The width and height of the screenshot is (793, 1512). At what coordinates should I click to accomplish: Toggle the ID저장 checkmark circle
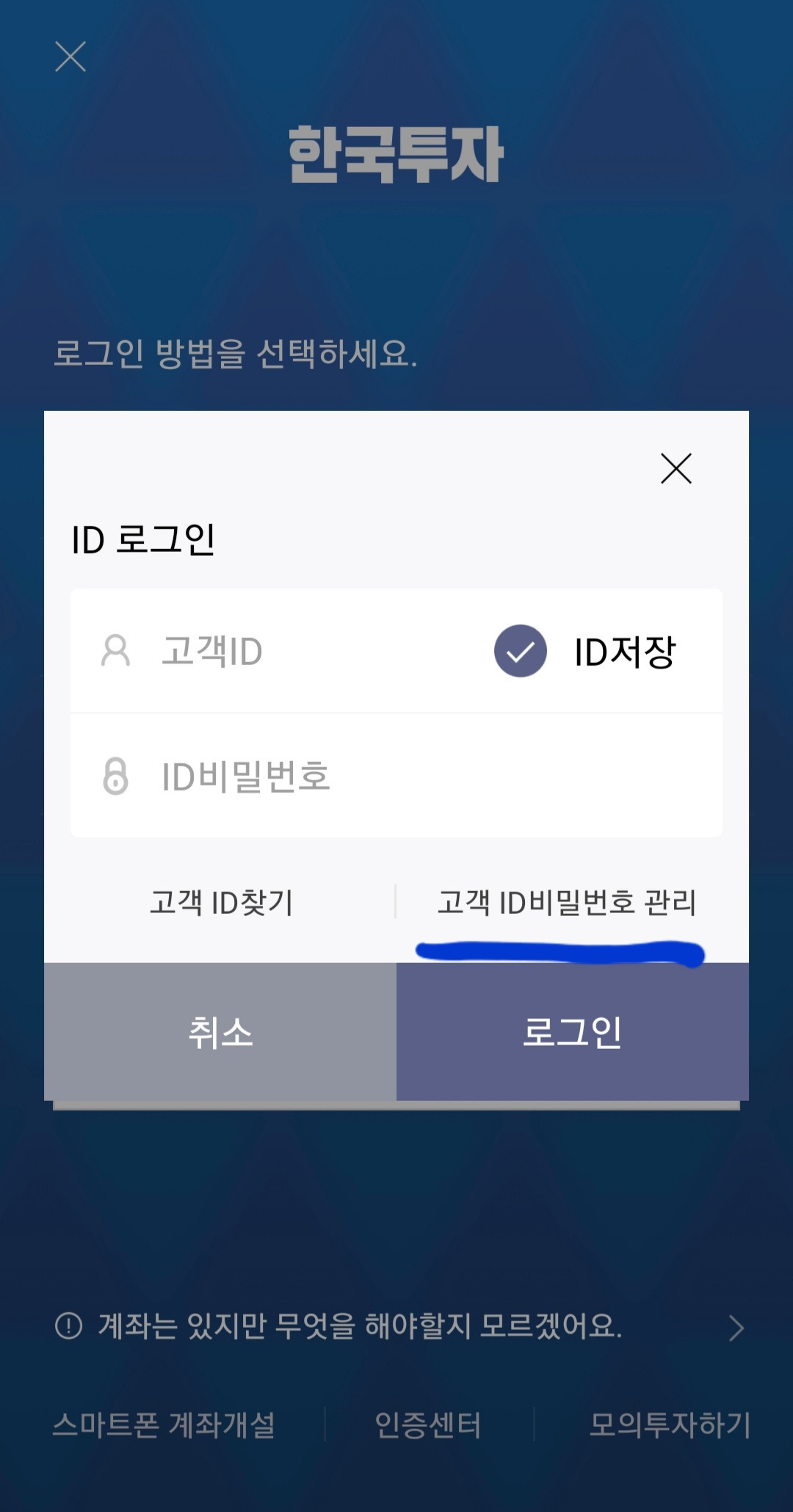coord(520,651)
